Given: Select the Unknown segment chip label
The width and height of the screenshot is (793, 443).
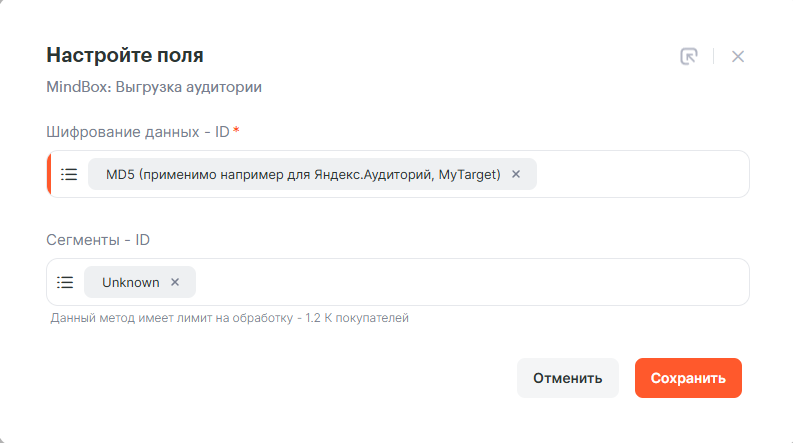Looking at the screenshot, I should [130, 282].
